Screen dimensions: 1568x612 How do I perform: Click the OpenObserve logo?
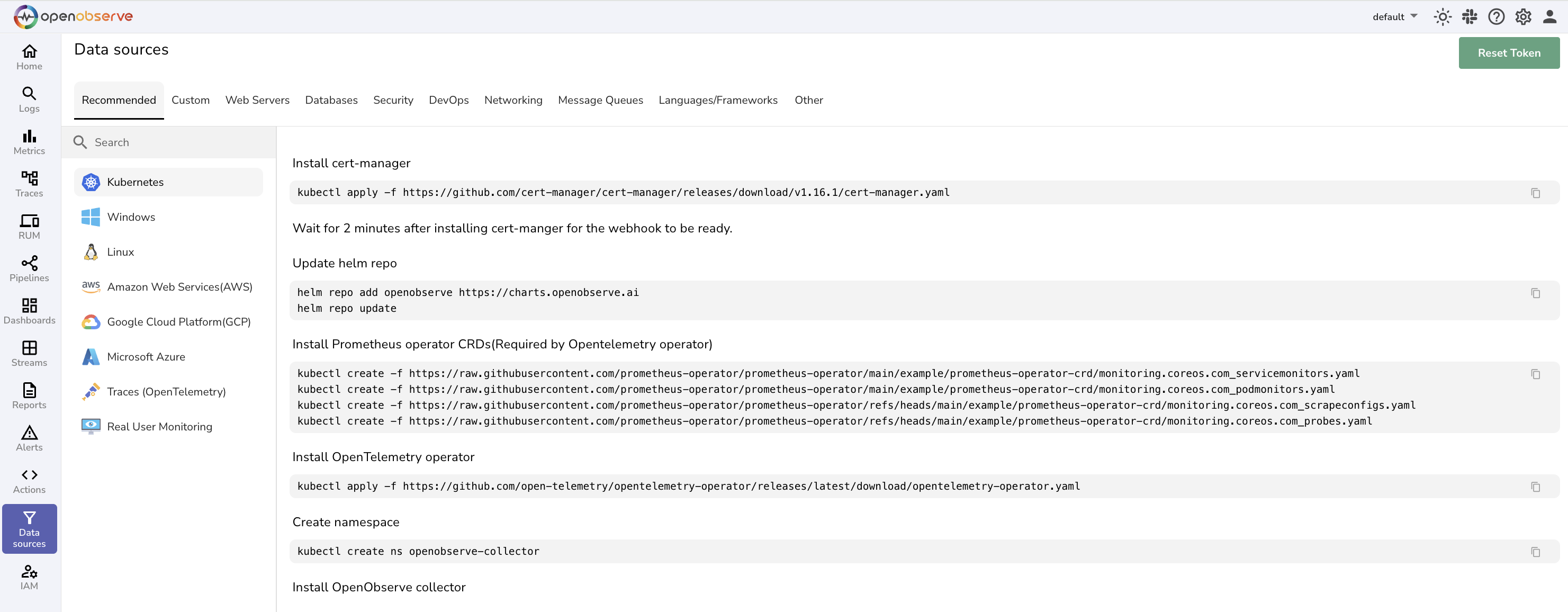point(73,16)
